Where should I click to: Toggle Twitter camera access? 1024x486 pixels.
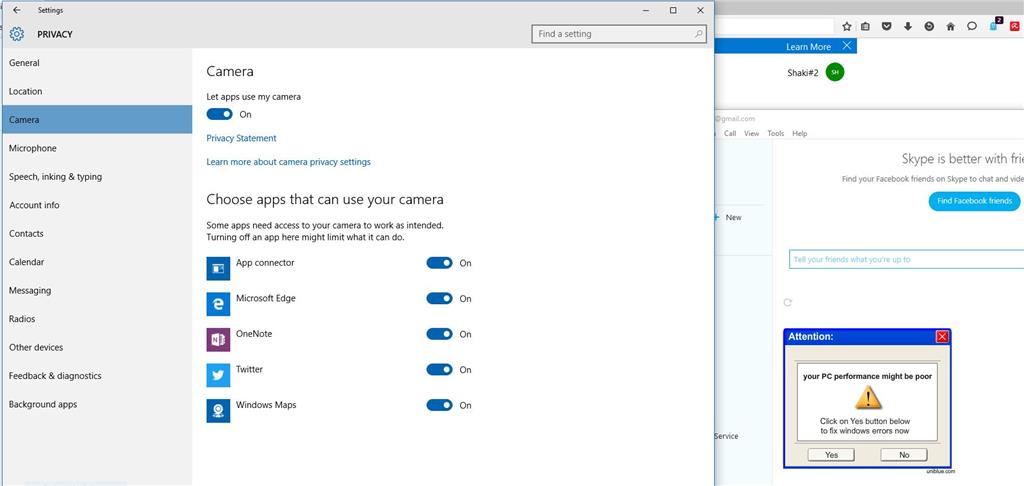point(440,370)
